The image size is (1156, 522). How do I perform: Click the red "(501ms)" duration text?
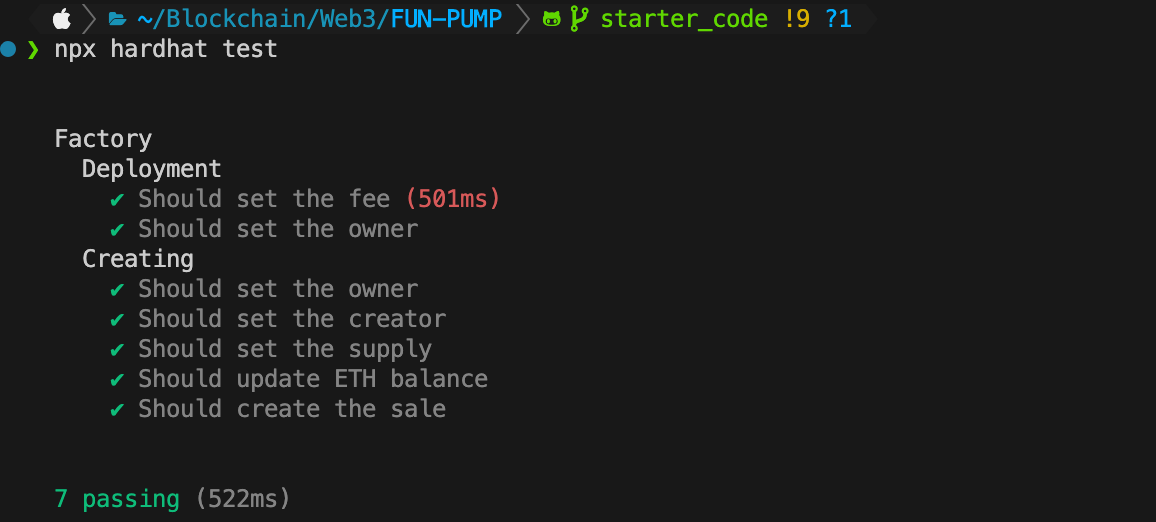click(453, 199)
